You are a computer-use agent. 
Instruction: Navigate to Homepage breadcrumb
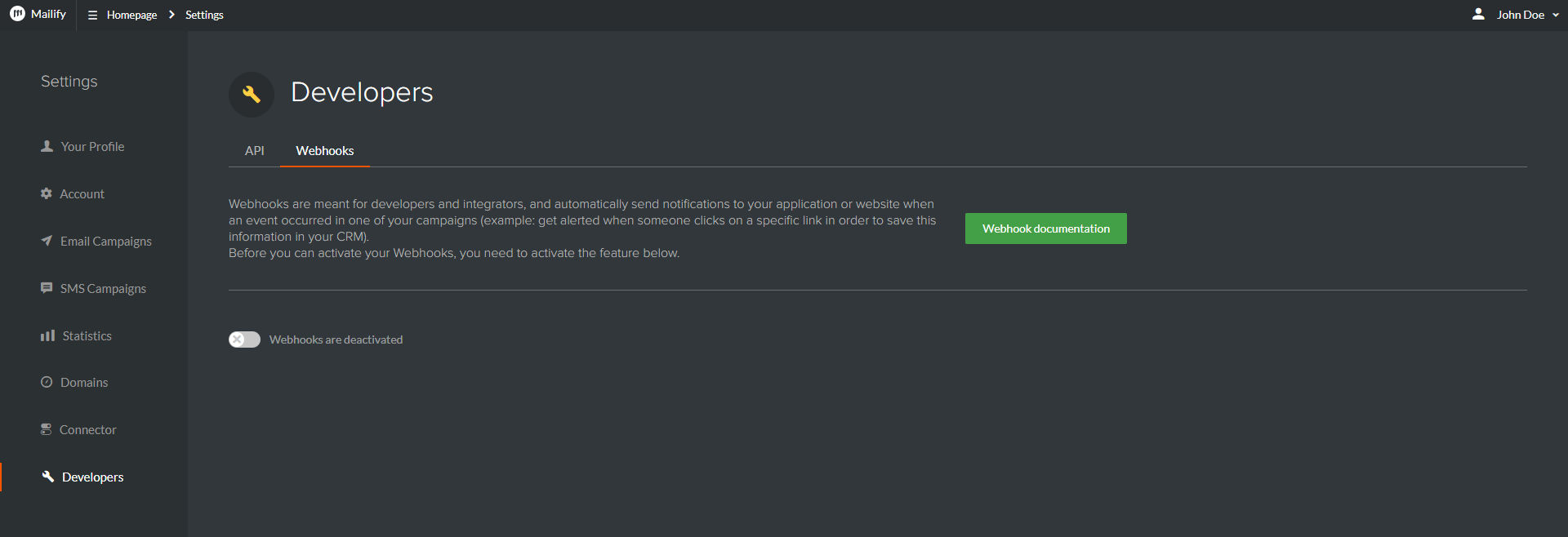[x=131, y=15]
